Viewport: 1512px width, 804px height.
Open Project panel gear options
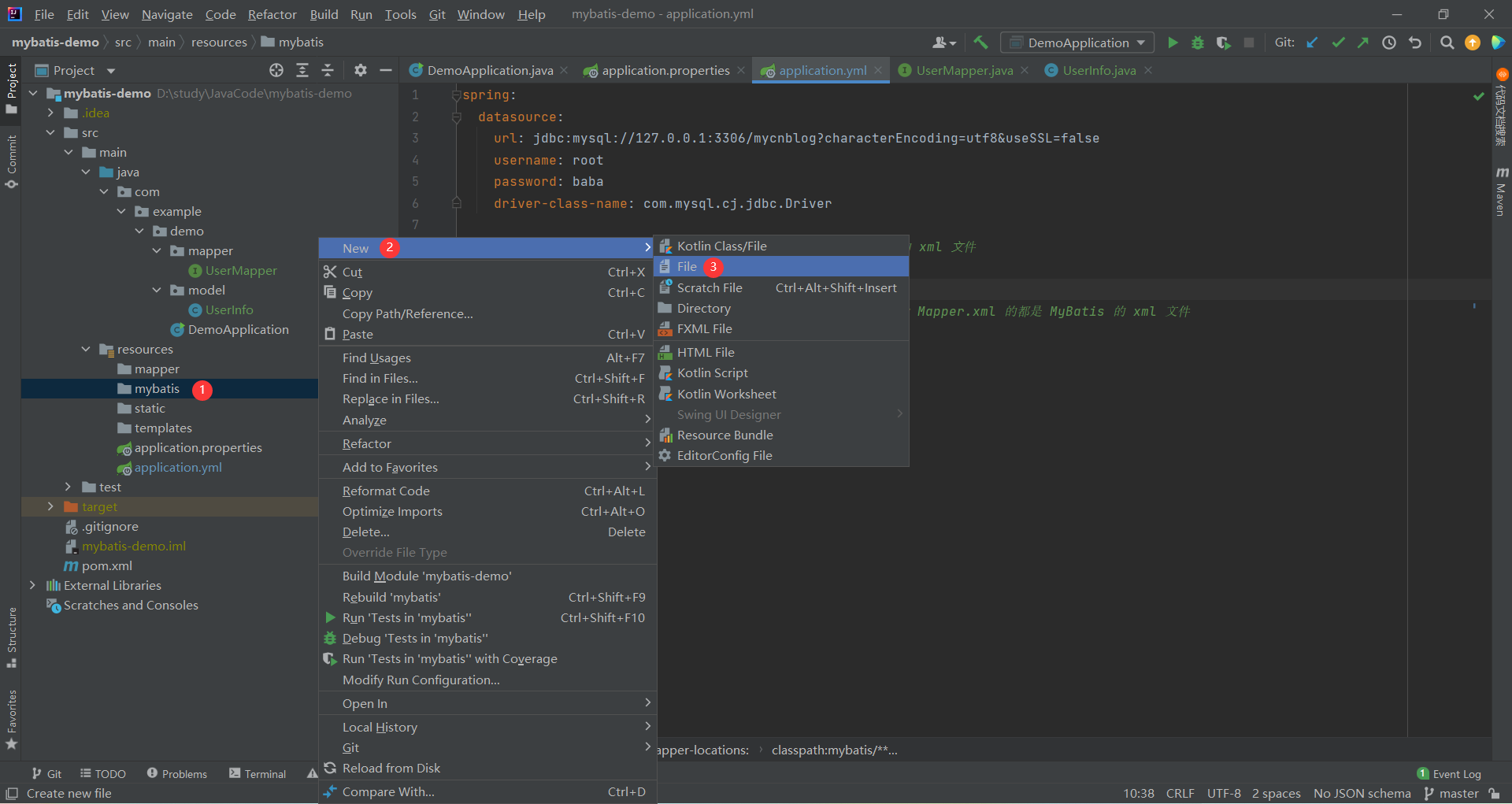coord(361,70)
